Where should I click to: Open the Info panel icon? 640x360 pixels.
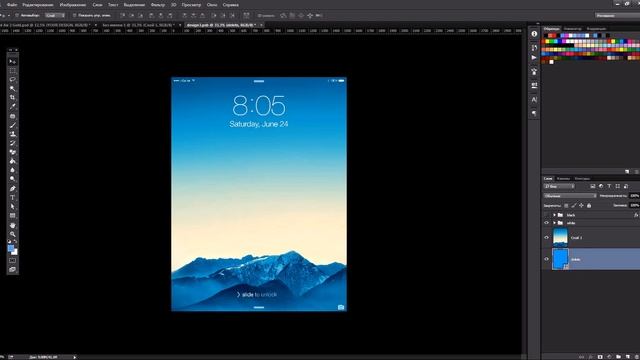534,34
